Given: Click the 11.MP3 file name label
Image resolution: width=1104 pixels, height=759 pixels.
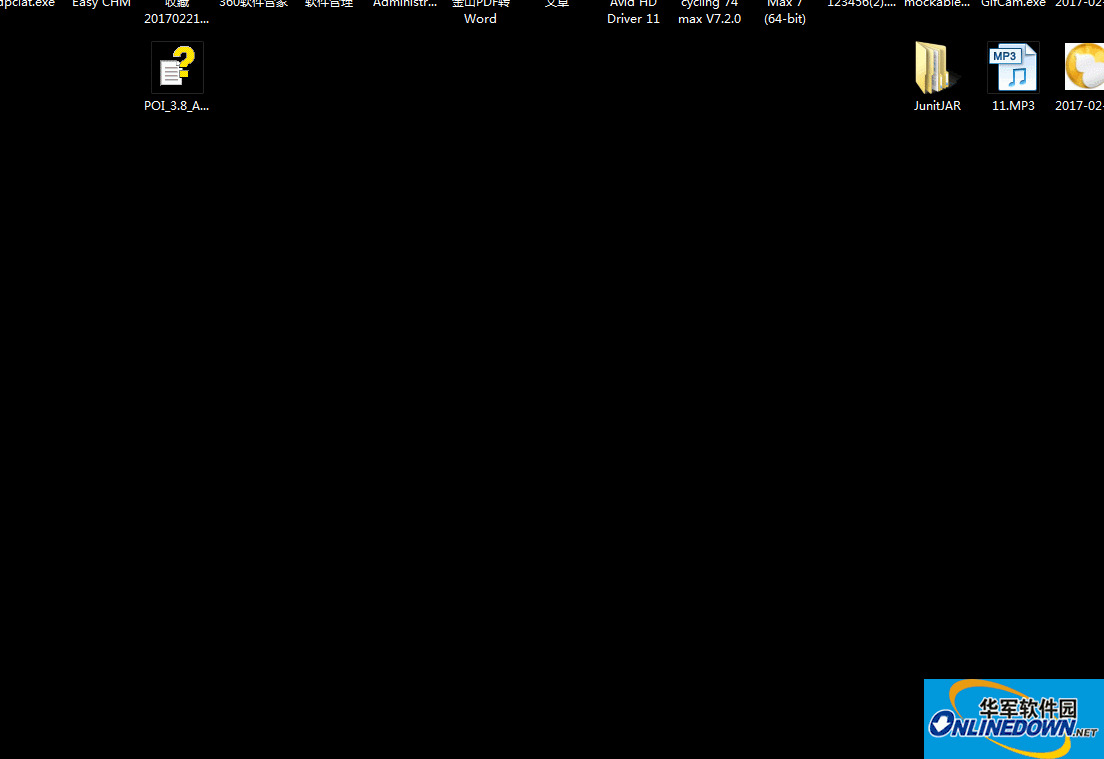Looking at the screenshot, I should [1013, 106].
